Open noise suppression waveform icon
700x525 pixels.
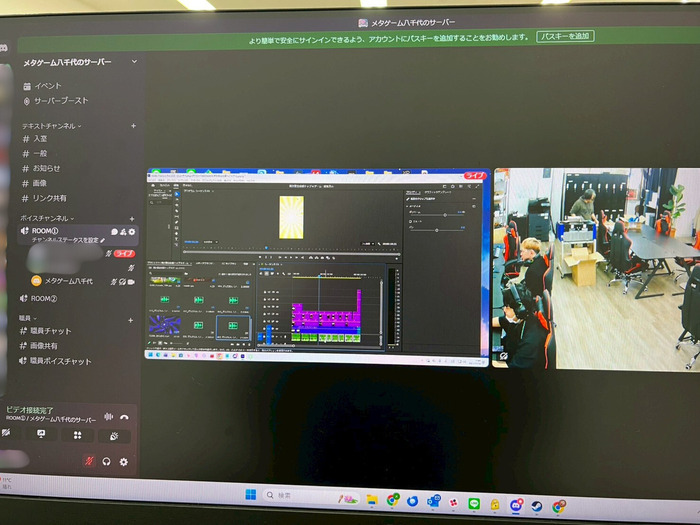coord(108,417)
